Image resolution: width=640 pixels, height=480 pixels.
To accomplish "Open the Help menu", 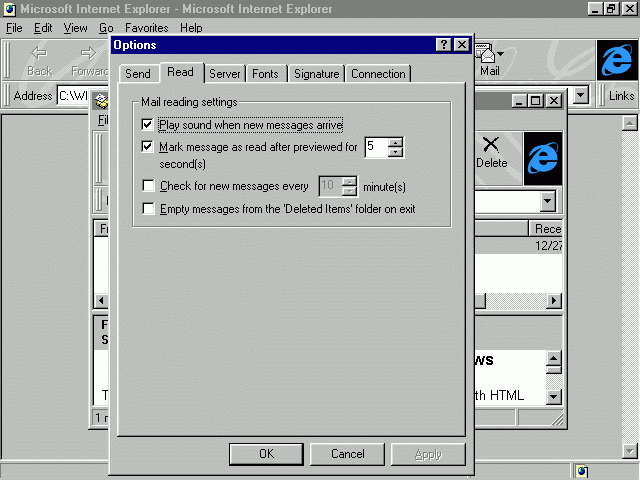I will pos(191,28).
